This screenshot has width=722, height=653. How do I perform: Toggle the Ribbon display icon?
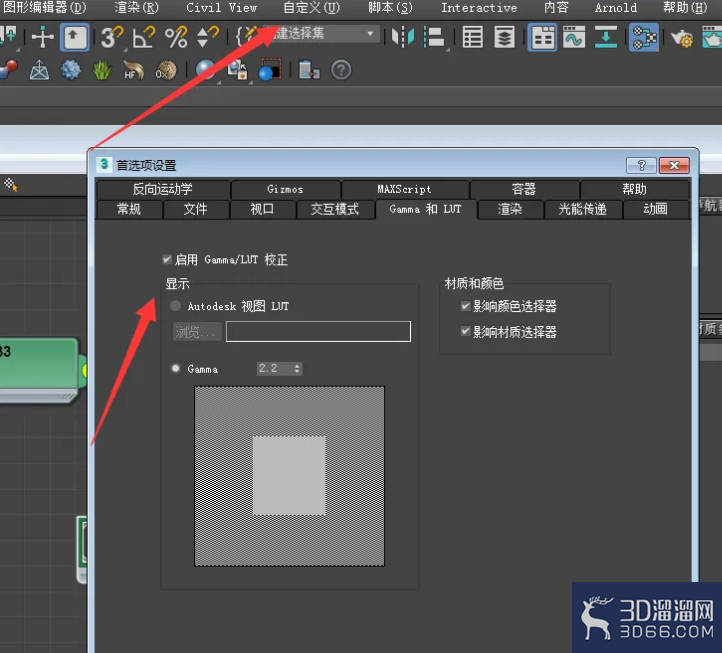[x=542, y=37]
